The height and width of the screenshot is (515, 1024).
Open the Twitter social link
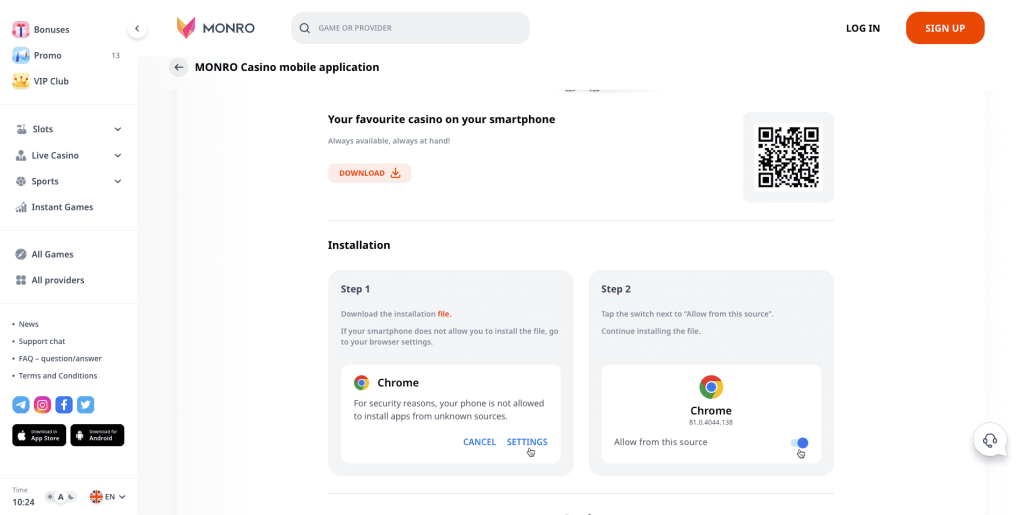tap(86, 405)
